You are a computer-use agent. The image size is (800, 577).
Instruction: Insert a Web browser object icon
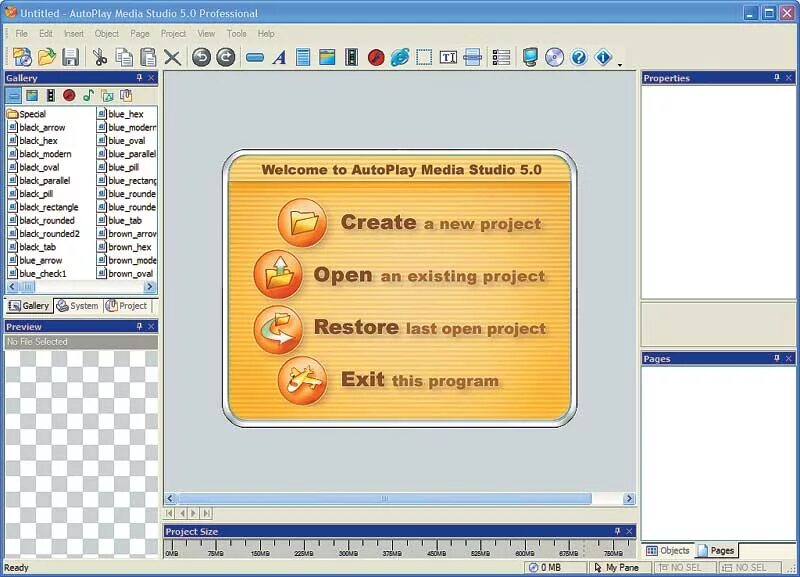(x=400, y=57)
